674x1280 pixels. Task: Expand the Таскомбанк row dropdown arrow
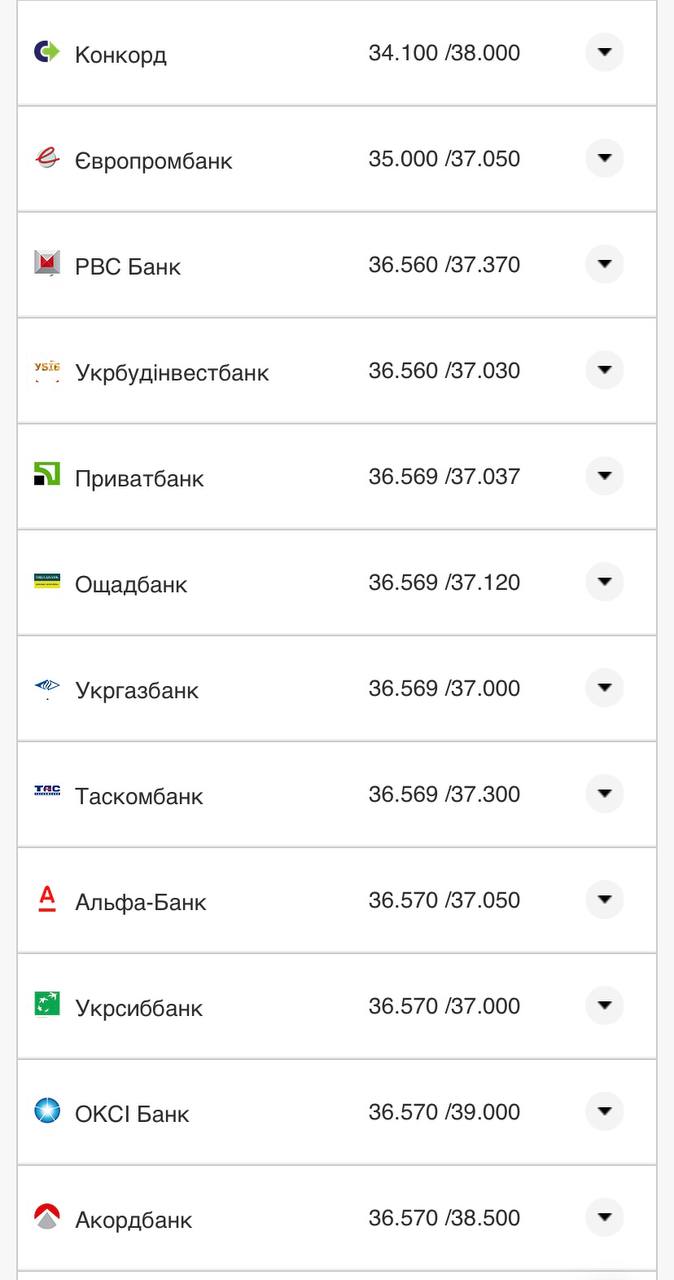pyautogui.click(x=604, y=794)
